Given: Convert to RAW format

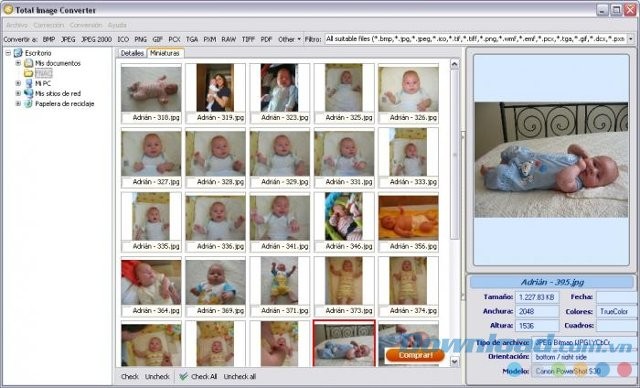Looking at the screenshot, I should 229,40.
